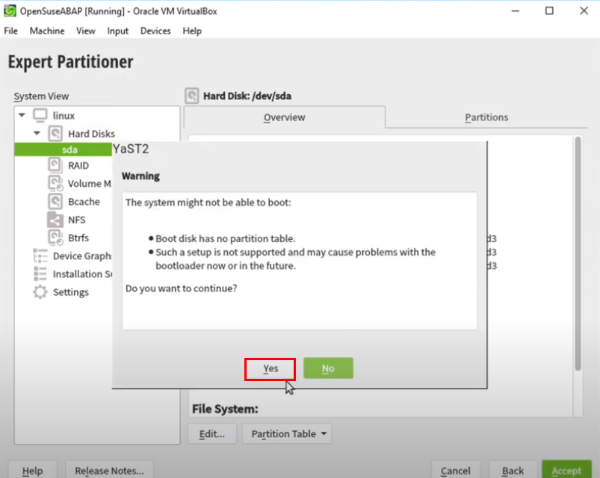Click the Edit... button
This screenshot has width=600, height=478.
pyautogui.click(x=212, y=434)
